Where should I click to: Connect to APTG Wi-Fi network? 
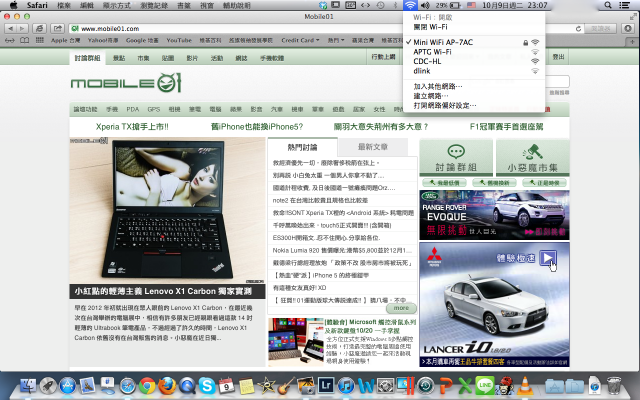coord(473,52)
